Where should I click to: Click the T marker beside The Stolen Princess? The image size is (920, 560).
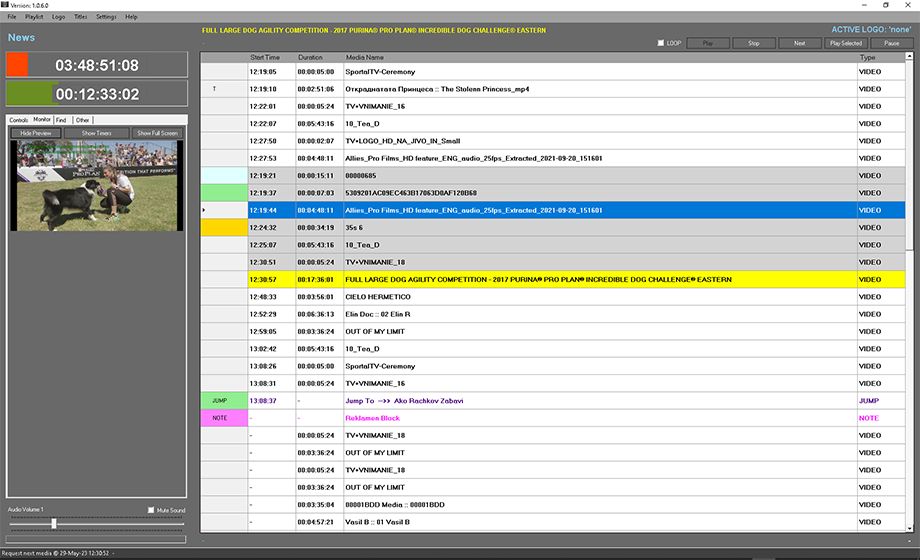(x=214, y=89)
